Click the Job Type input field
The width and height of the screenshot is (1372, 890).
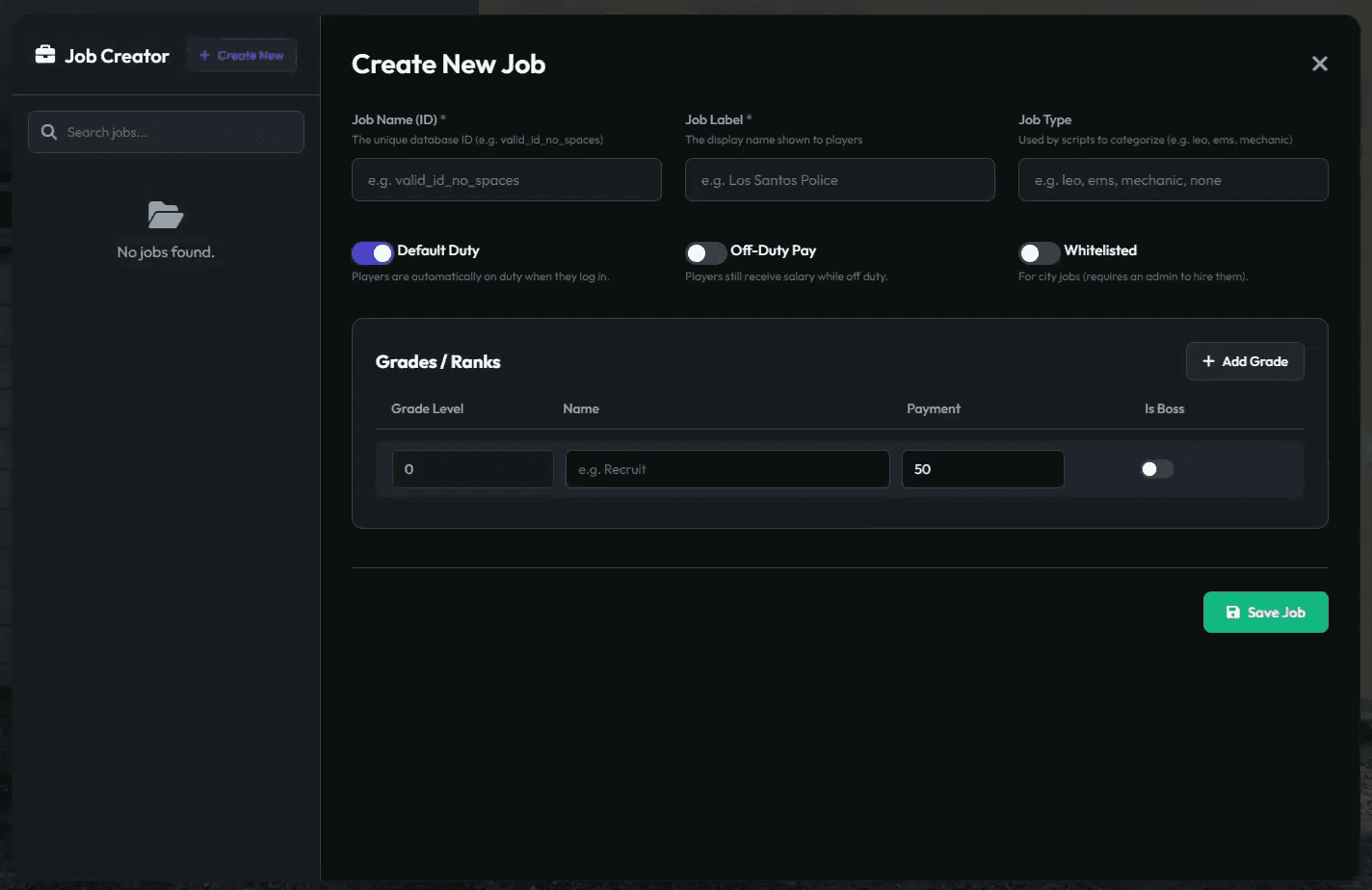click(x=1173, y=179)
